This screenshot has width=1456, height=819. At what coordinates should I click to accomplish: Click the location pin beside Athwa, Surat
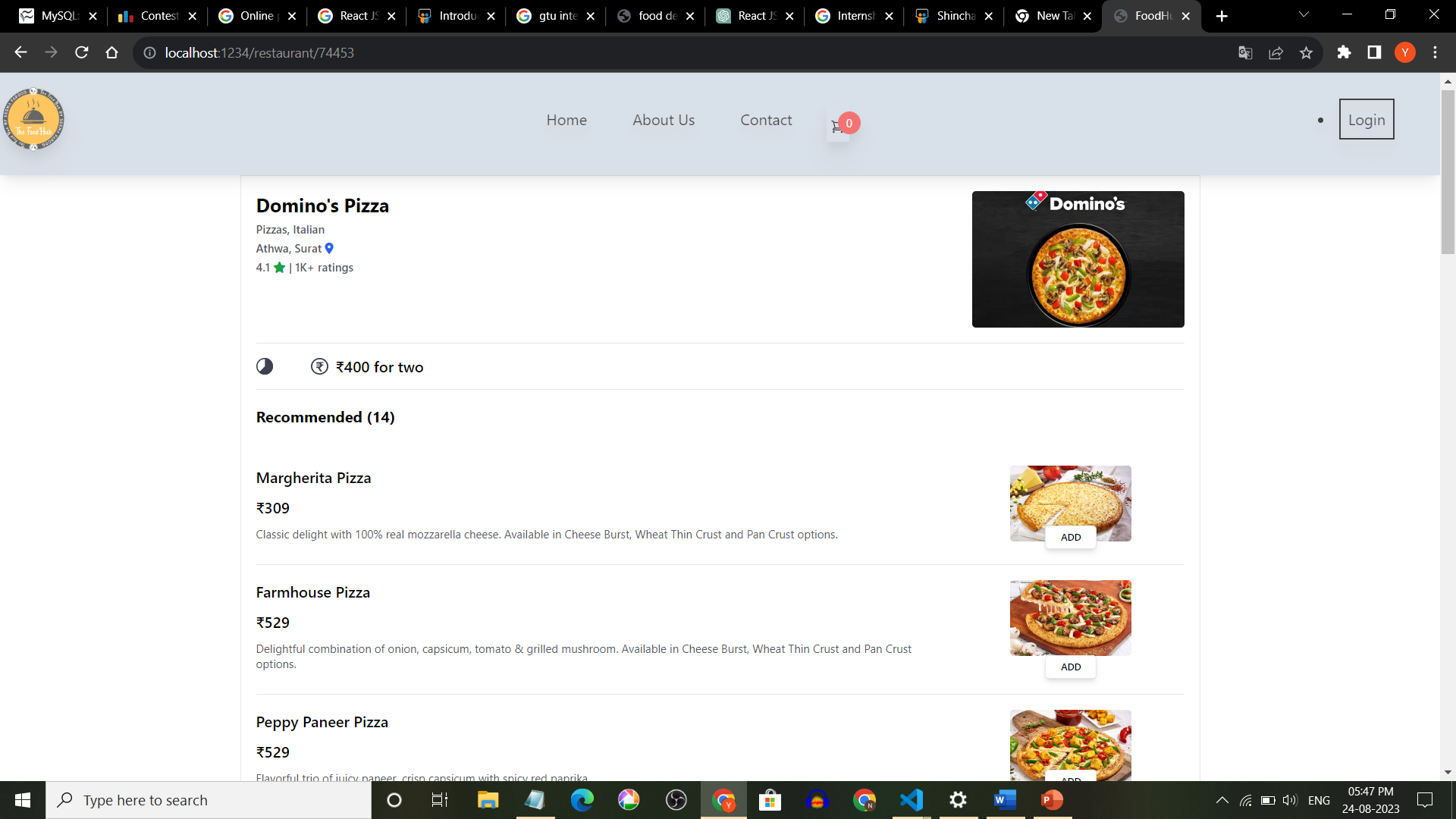coord(329,248)
